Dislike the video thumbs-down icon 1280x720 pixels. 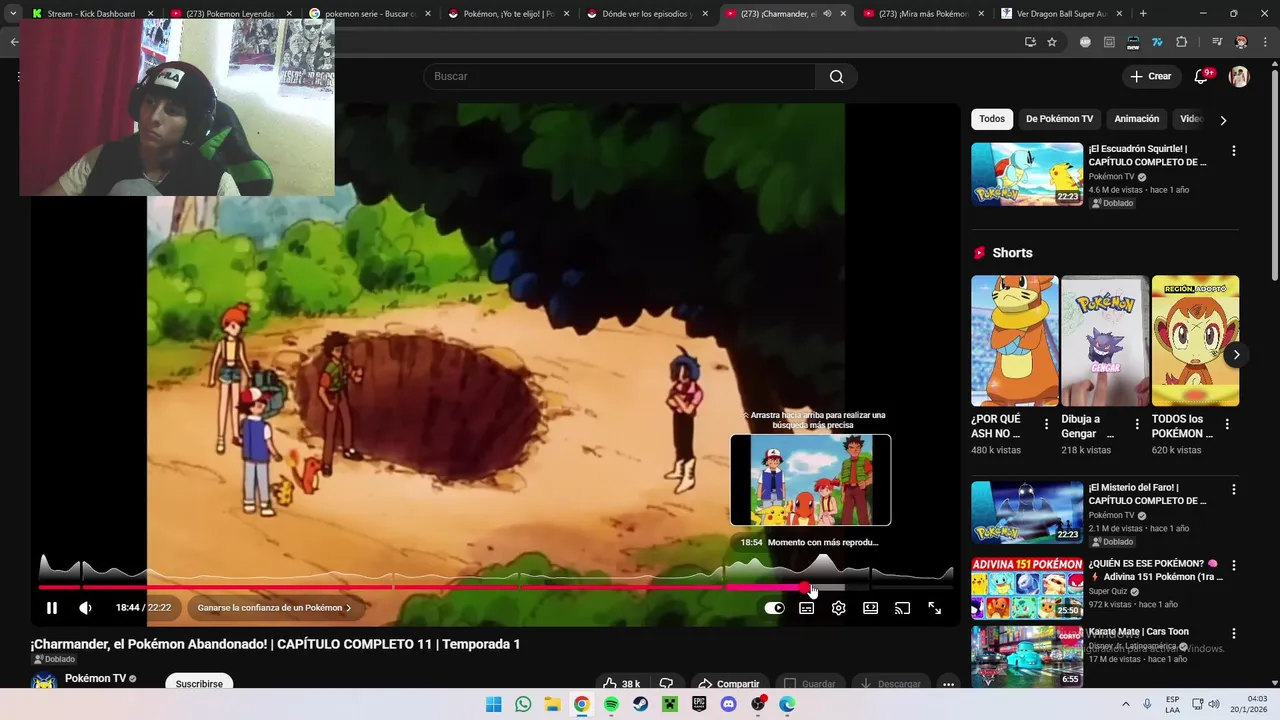[666, 684]
